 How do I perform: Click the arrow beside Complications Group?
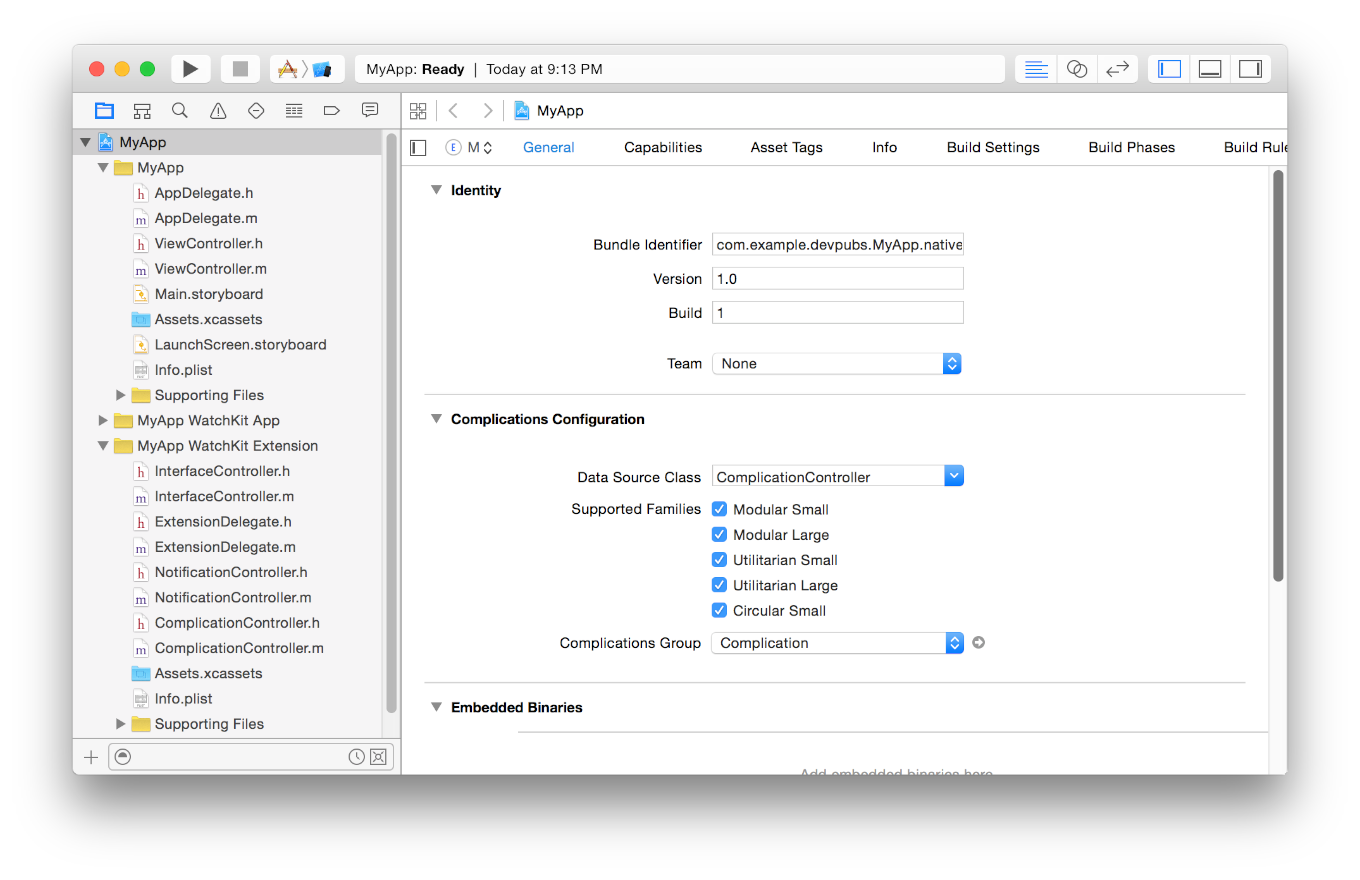[x=978, y=642]
